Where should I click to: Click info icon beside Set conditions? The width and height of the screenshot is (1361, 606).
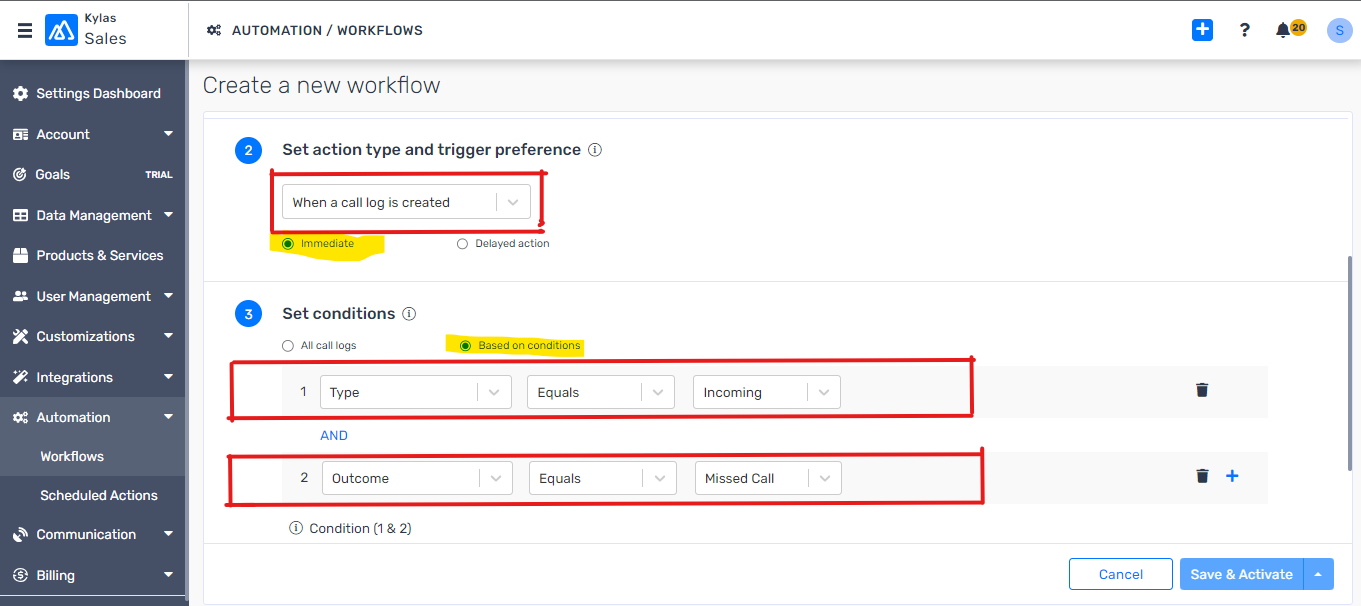tap(409, 314)
